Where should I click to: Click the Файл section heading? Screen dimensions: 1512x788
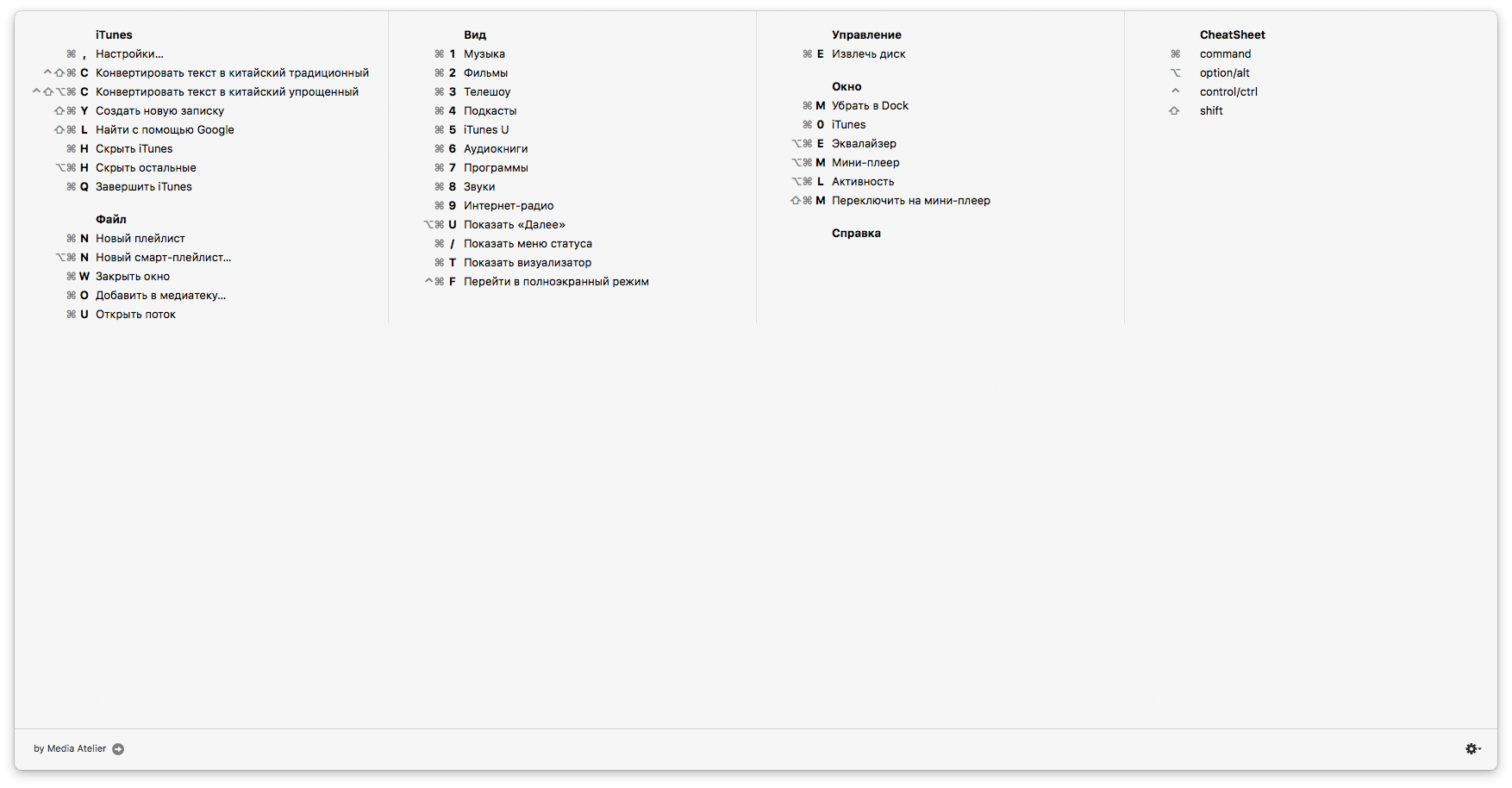[x=111, y=220]
